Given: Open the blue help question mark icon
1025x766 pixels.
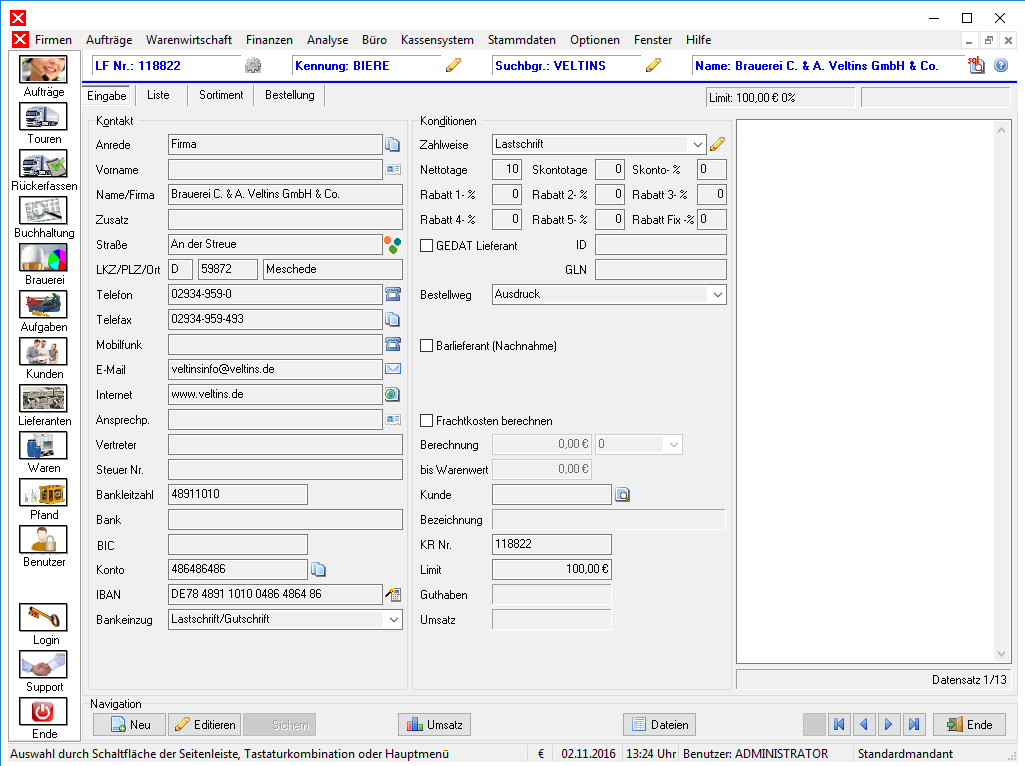Looking at the screenshot, I should (x=1001, y=65).
